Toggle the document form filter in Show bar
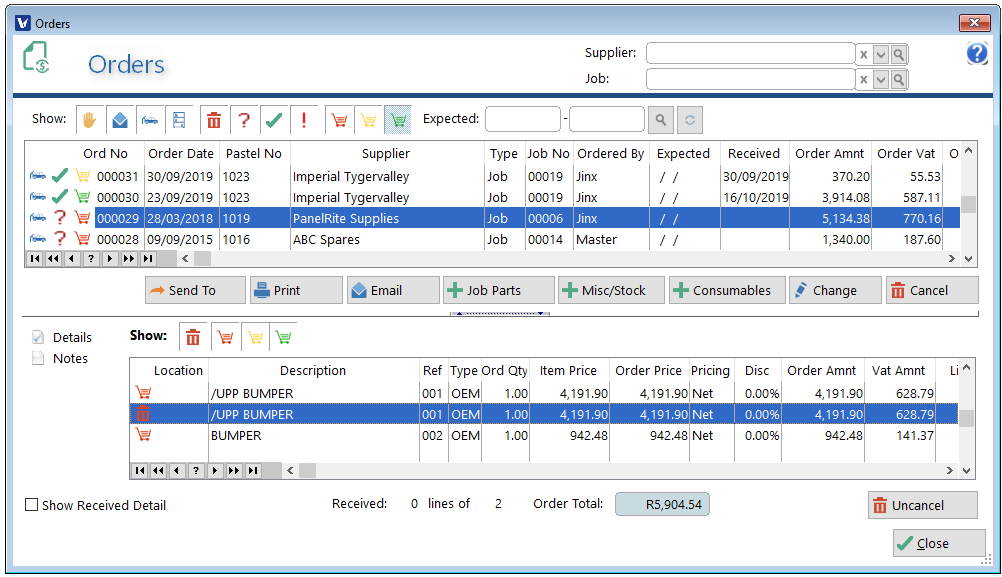Screen dimensions: 1002x577 pos(179,119)
